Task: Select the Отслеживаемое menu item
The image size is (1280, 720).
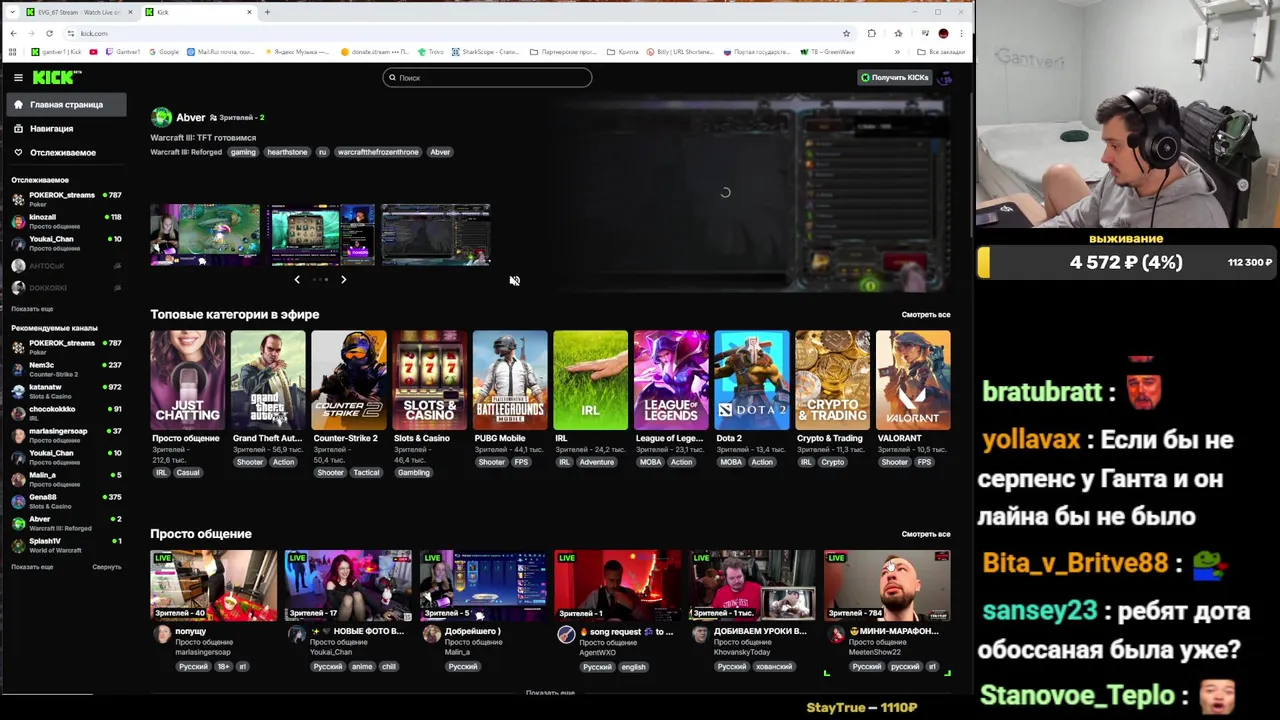Action: pyautogui.click(x=66, y=152)
